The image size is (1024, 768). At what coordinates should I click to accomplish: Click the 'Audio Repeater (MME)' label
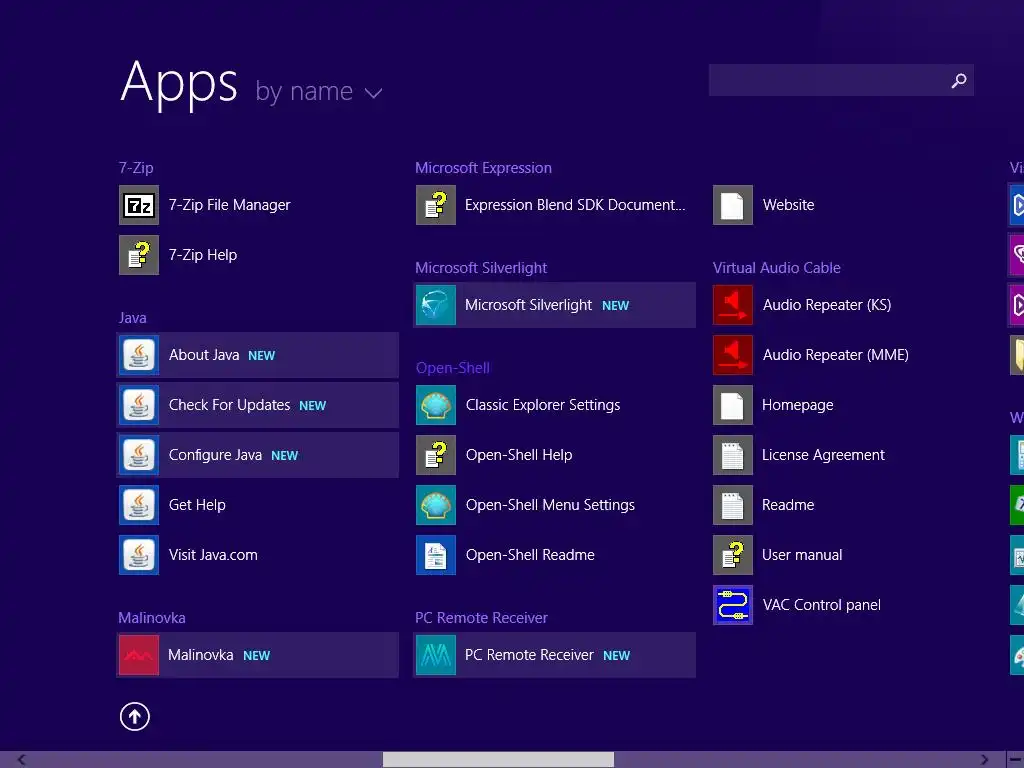835,355
